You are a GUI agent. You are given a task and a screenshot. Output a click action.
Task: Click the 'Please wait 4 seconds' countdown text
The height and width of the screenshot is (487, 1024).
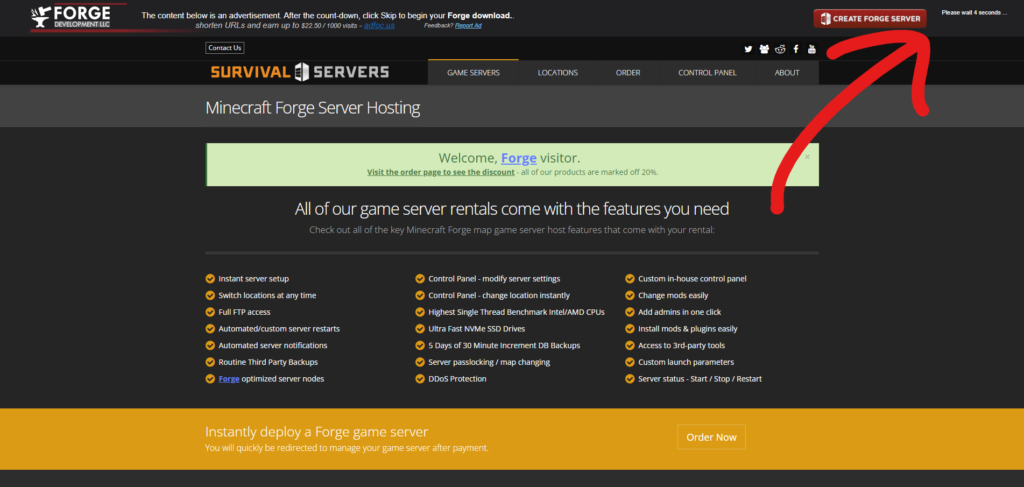974,12
